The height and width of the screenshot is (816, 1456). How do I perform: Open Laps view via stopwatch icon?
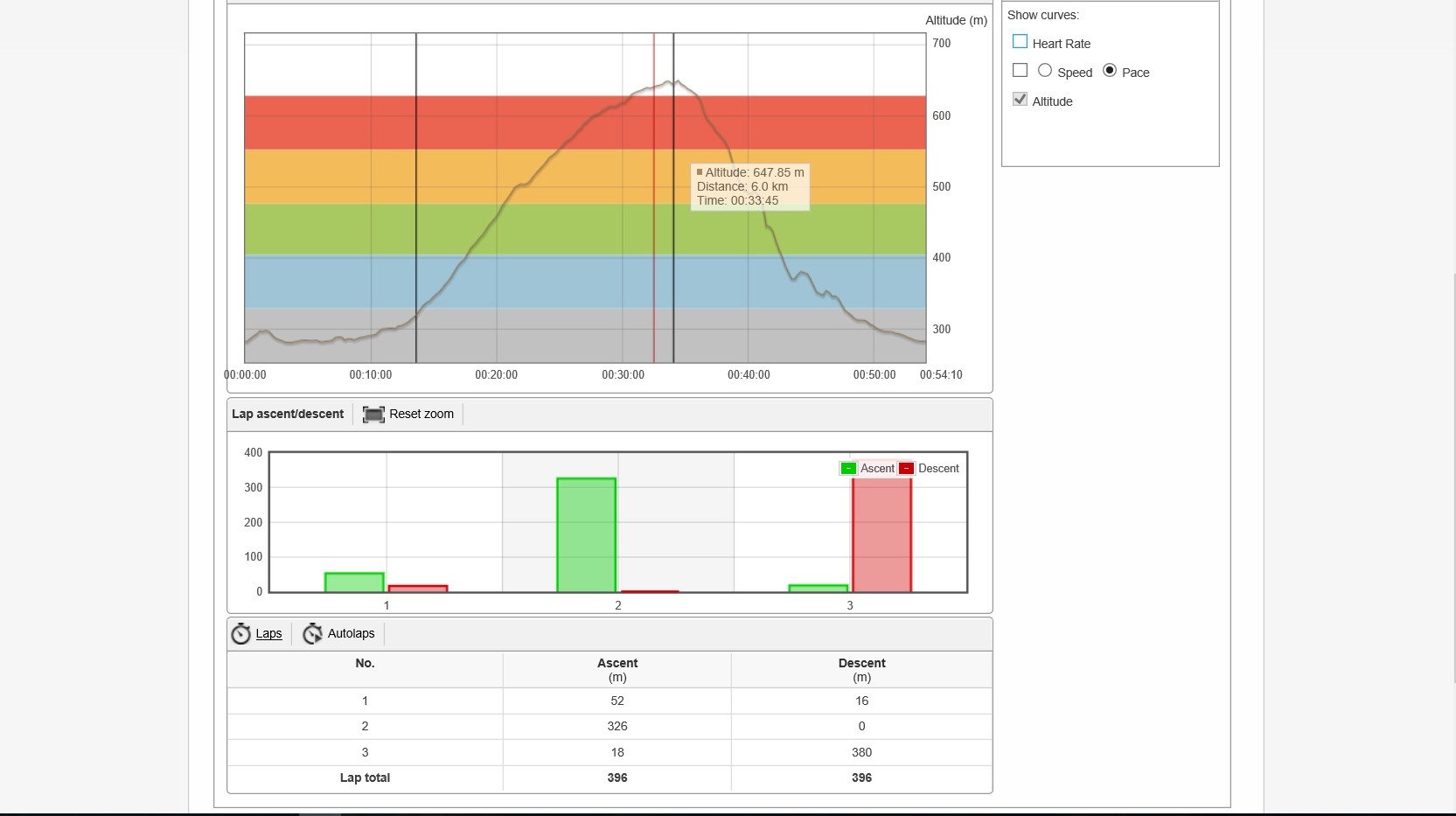[x=240, y=634]
